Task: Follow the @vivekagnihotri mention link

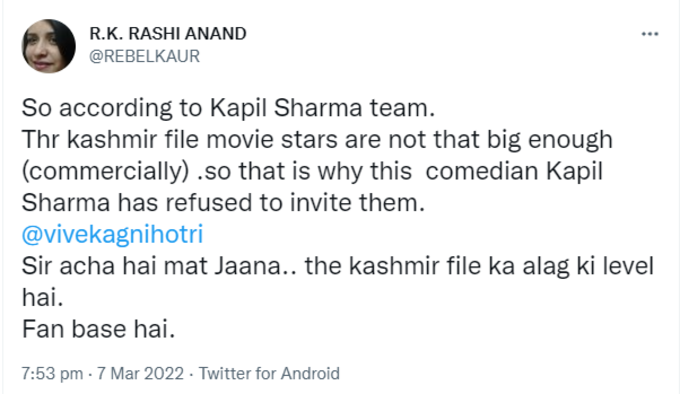Action: (x=112, y=234)
